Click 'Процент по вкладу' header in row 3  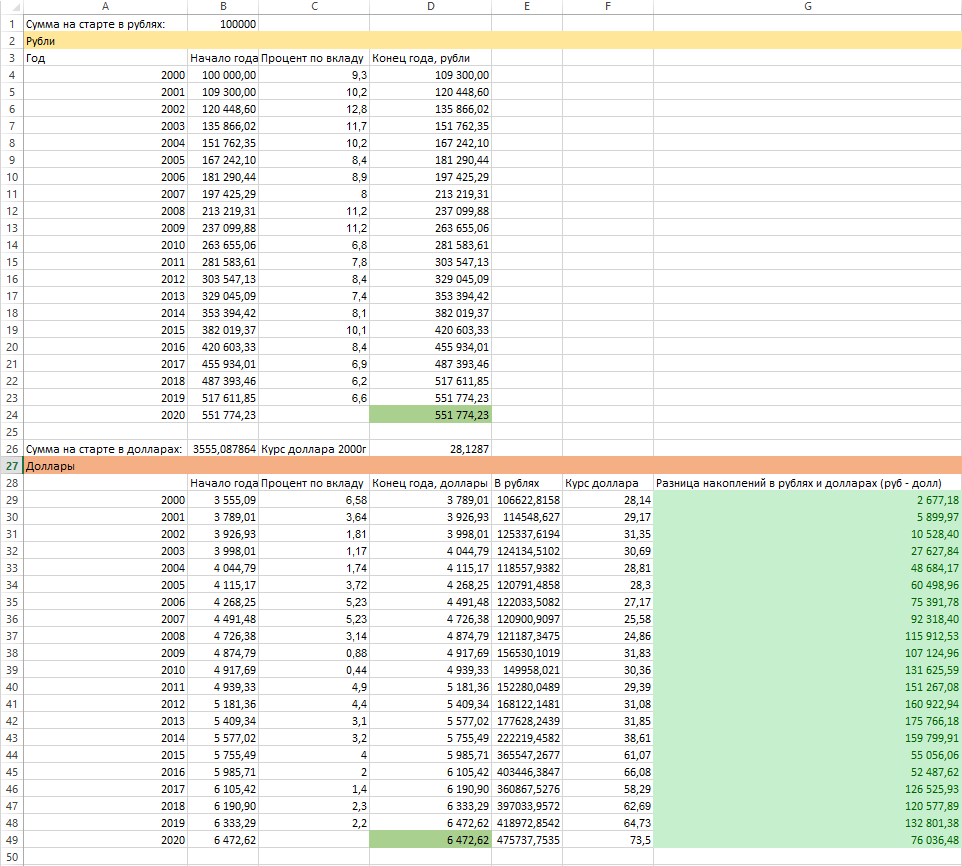click(314, 58)
